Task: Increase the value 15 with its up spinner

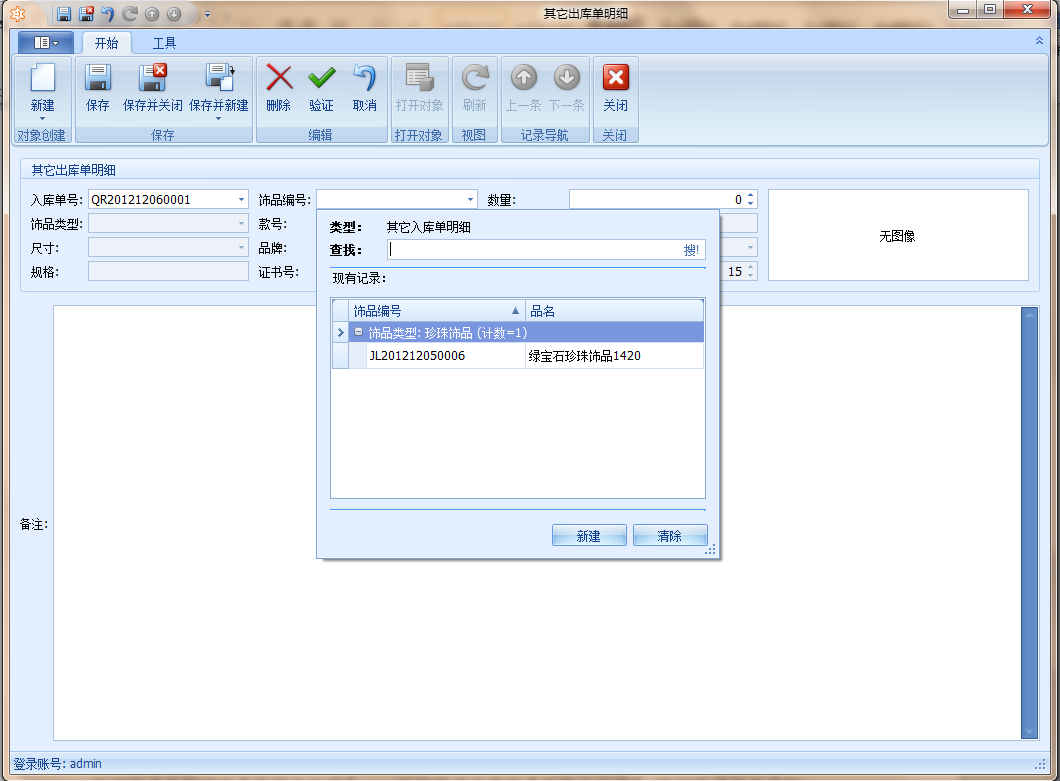Action: (x=750, y=267)
